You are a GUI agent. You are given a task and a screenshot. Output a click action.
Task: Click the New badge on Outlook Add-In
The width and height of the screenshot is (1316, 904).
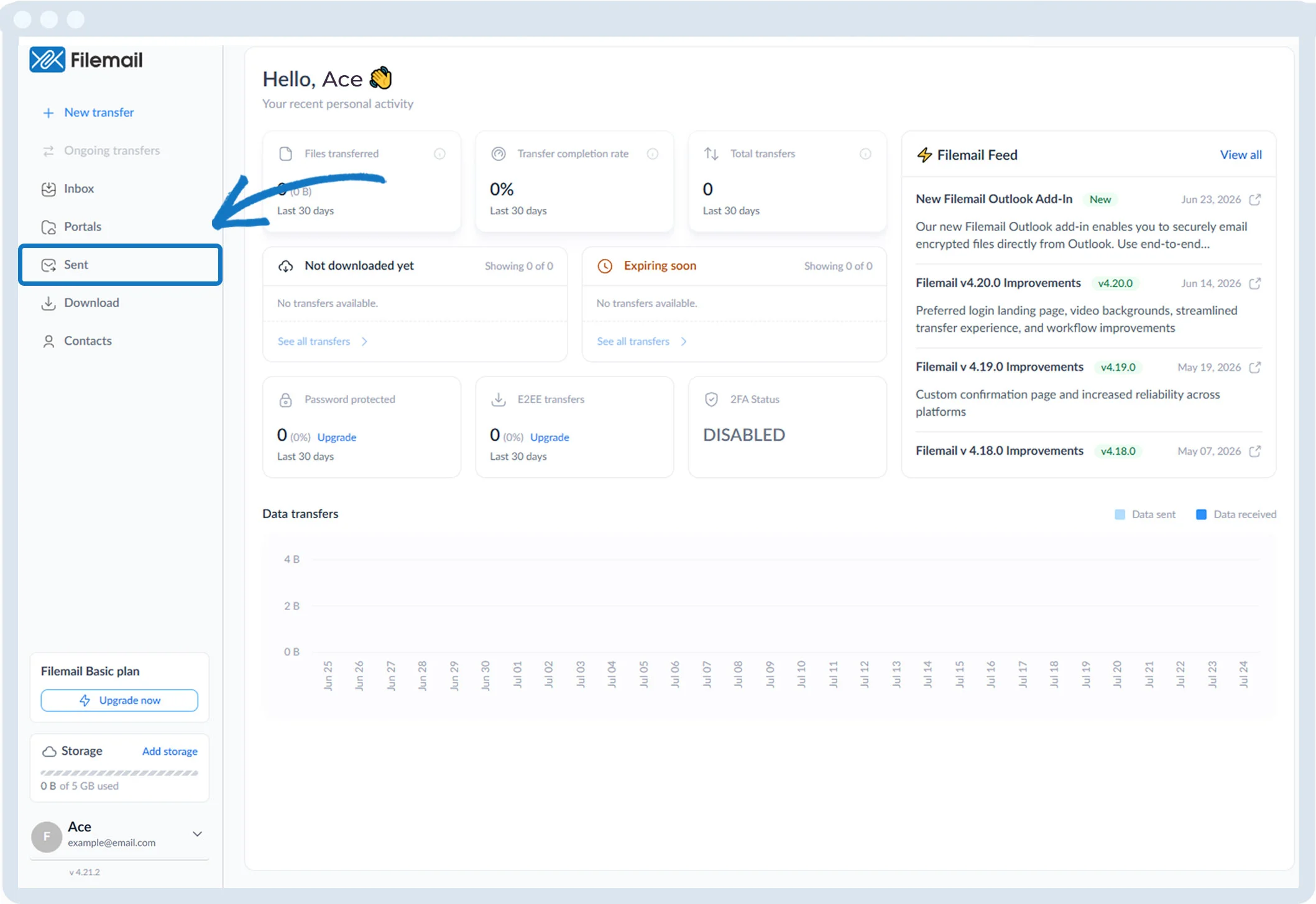click(1100, 199)
